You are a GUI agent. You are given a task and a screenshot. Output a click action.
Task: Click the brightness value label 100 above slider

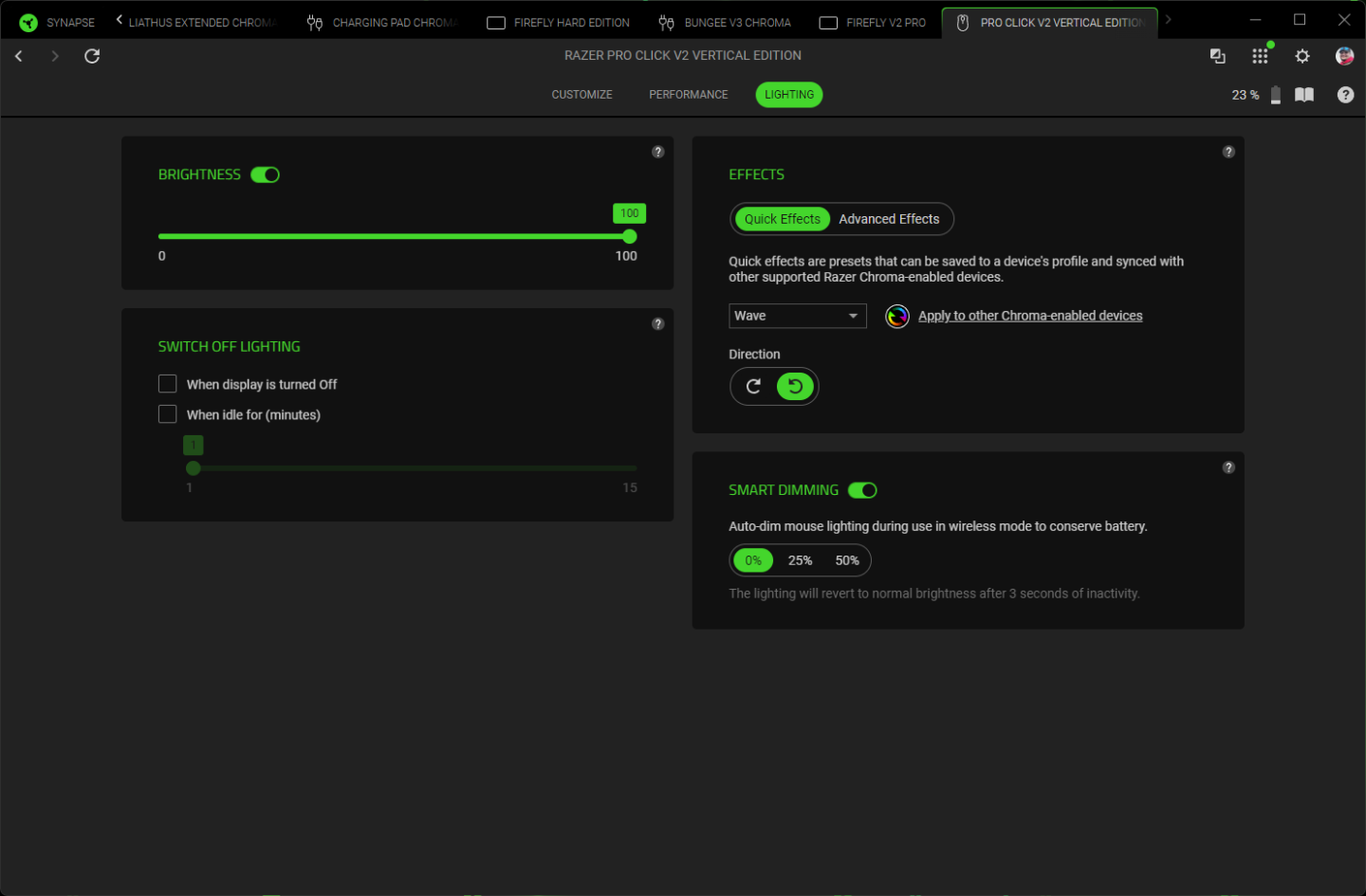(x=630, y=213)
